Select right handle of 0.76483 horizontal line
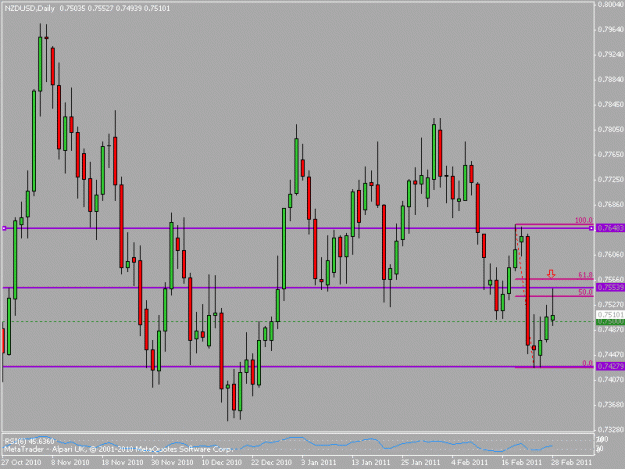The height and width of the screenshot is (469, 625). point(591,228)
